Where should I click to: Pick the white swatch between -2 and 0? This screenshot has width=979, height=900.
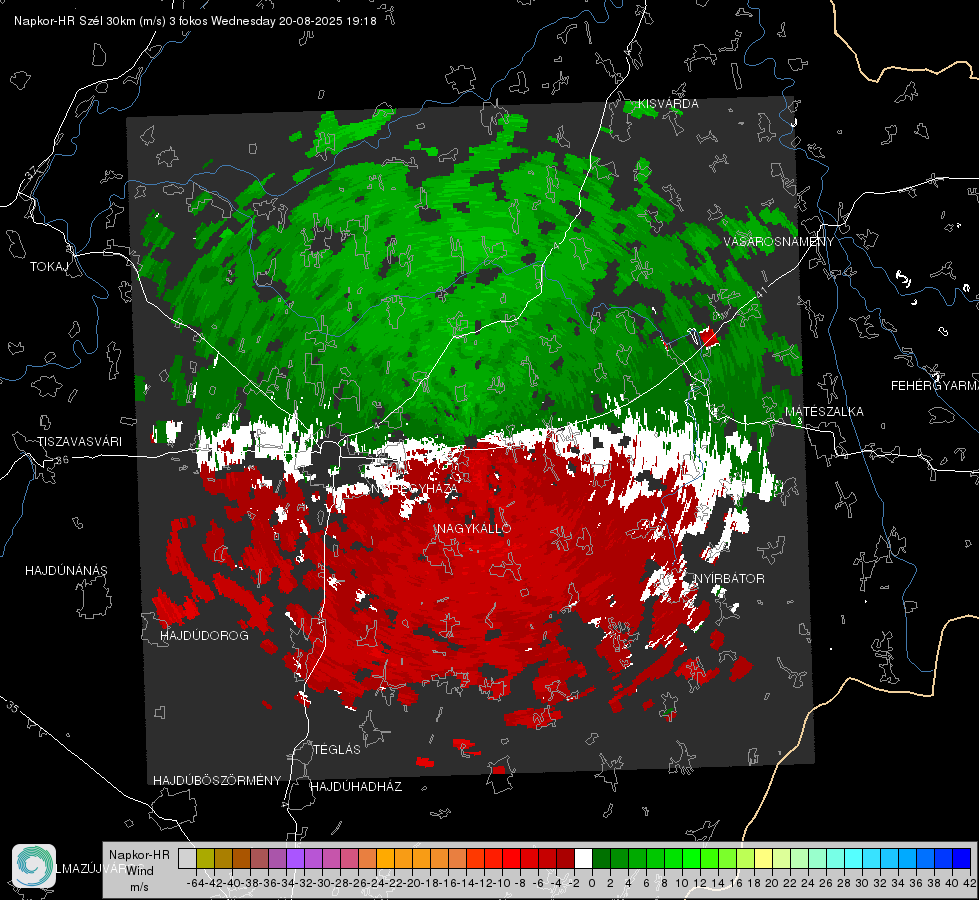click(x=583, y=858)
